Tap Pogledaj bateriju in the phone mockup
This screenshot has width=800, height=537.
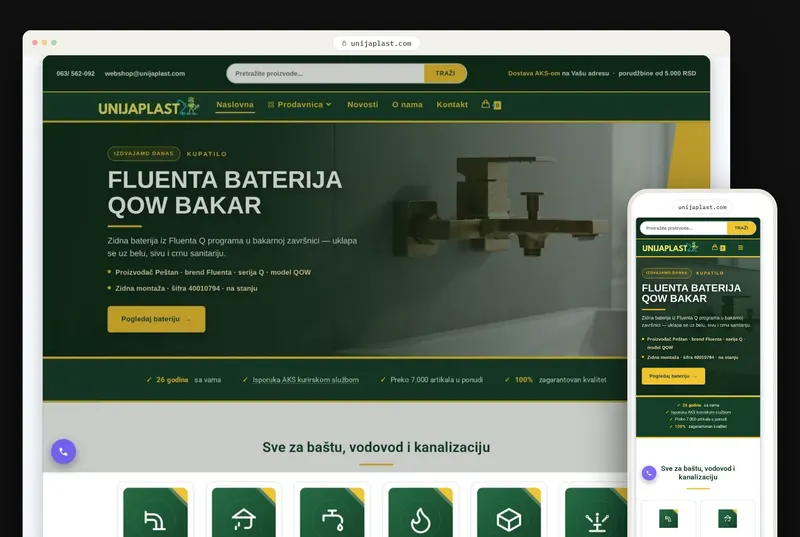click(673, 376)
